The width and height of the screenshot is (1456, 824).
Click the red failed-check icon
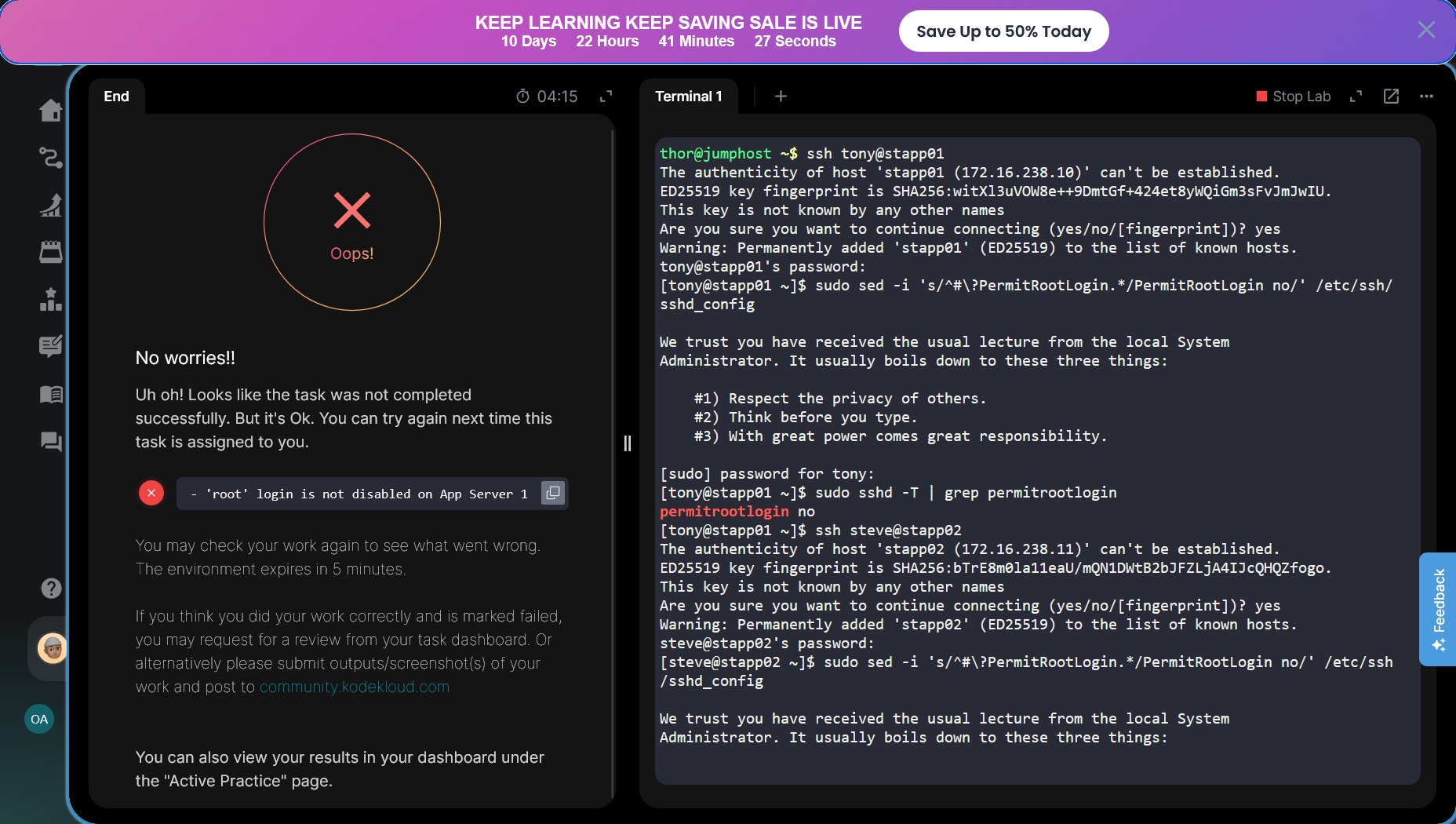click(x=151, y=493)
